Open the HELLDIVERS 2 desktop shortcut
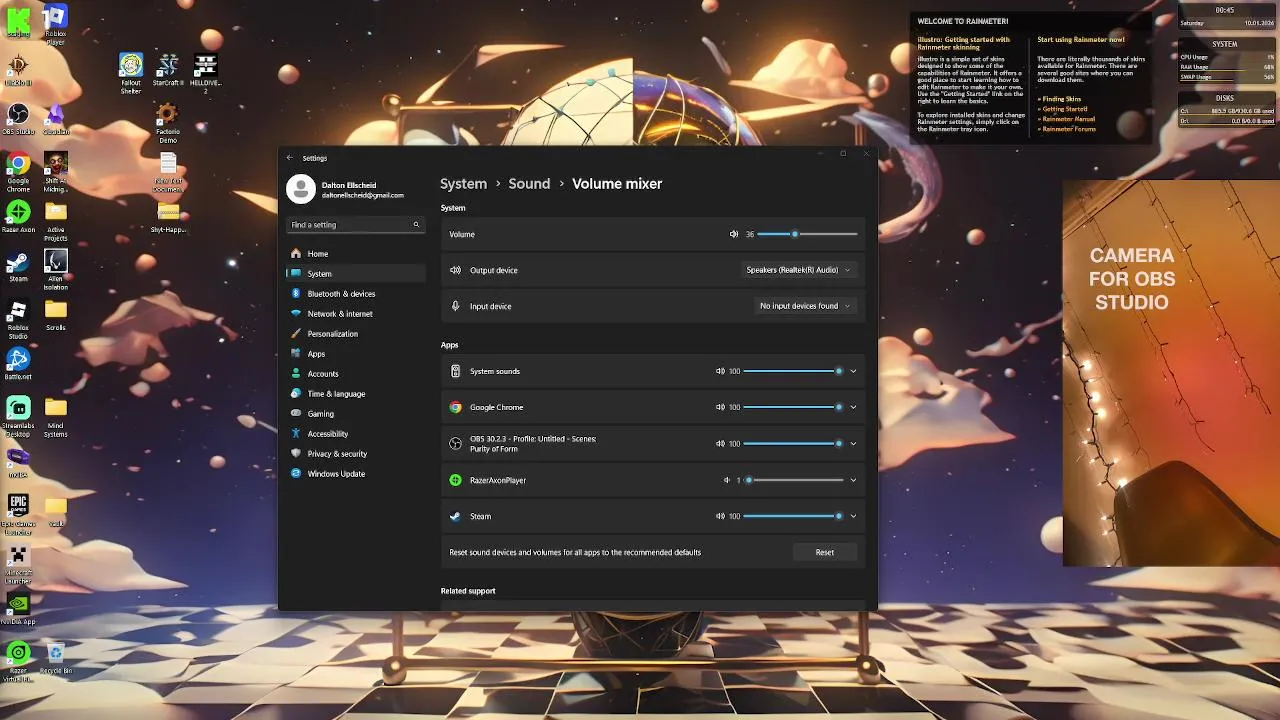Viewport: 1280px width, 720px height. (x=205, y=74)
